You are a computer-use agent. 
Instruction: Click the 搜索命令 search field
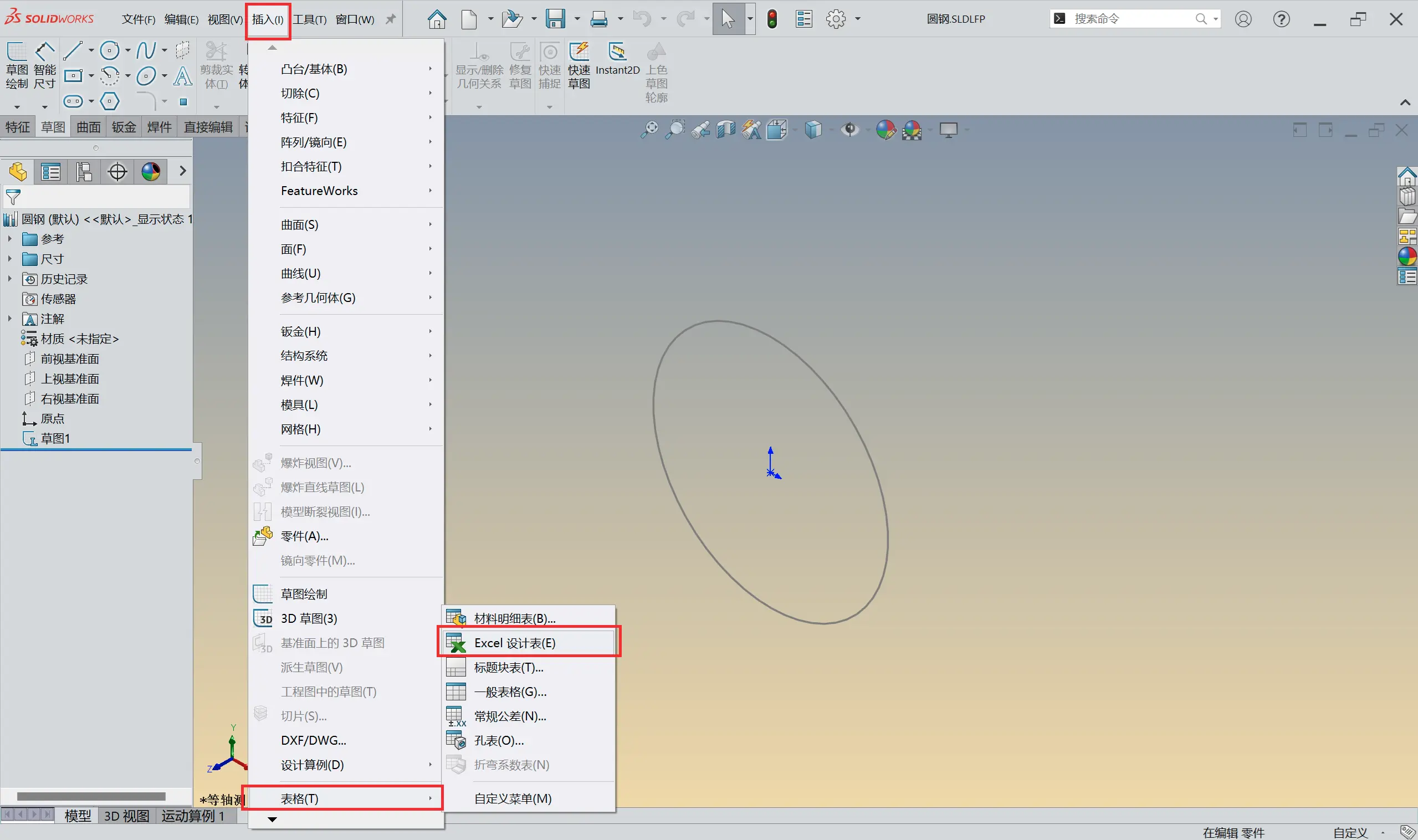pos(1127,19)
